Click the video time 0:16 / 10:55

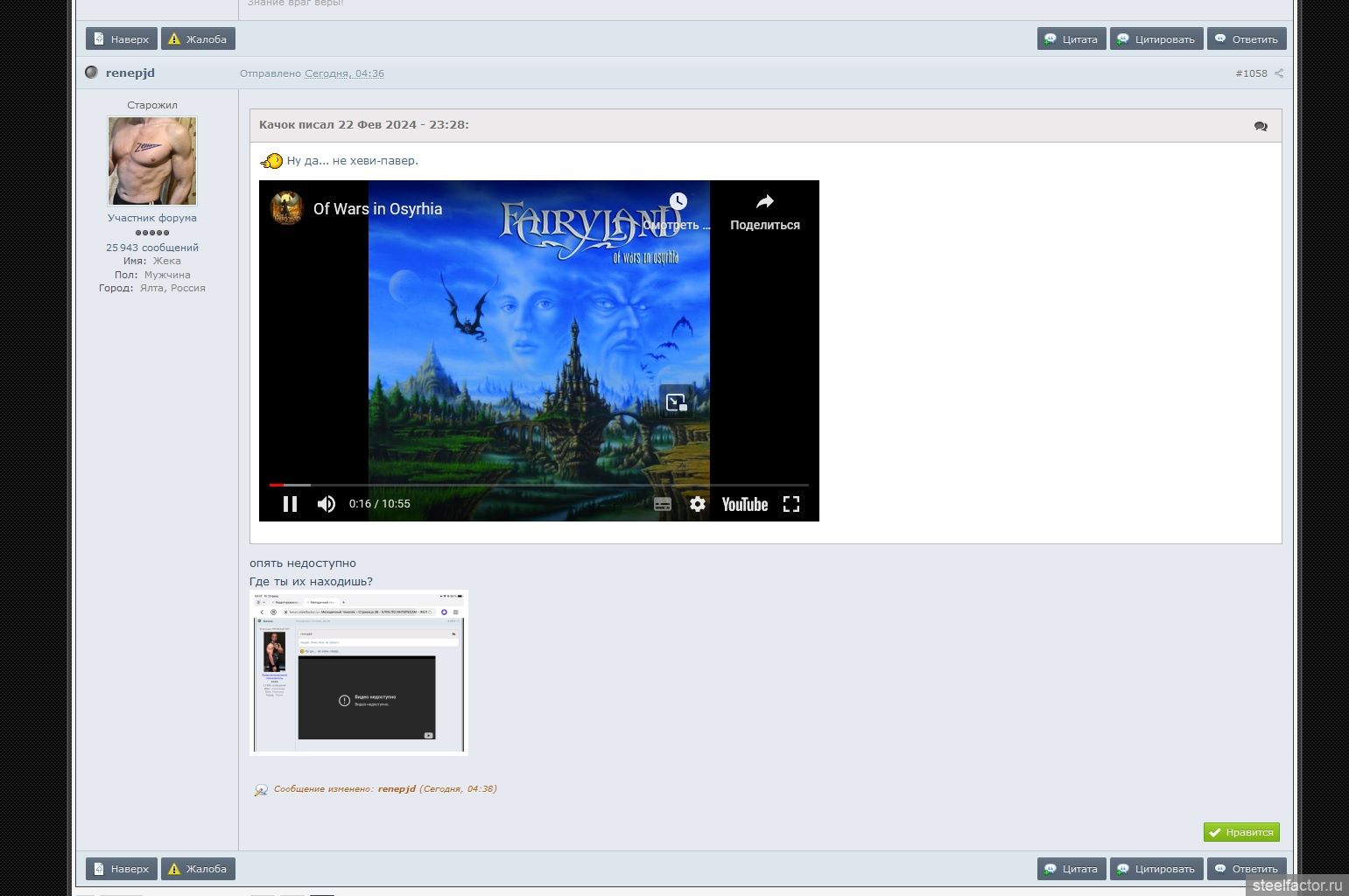(380, 504)
